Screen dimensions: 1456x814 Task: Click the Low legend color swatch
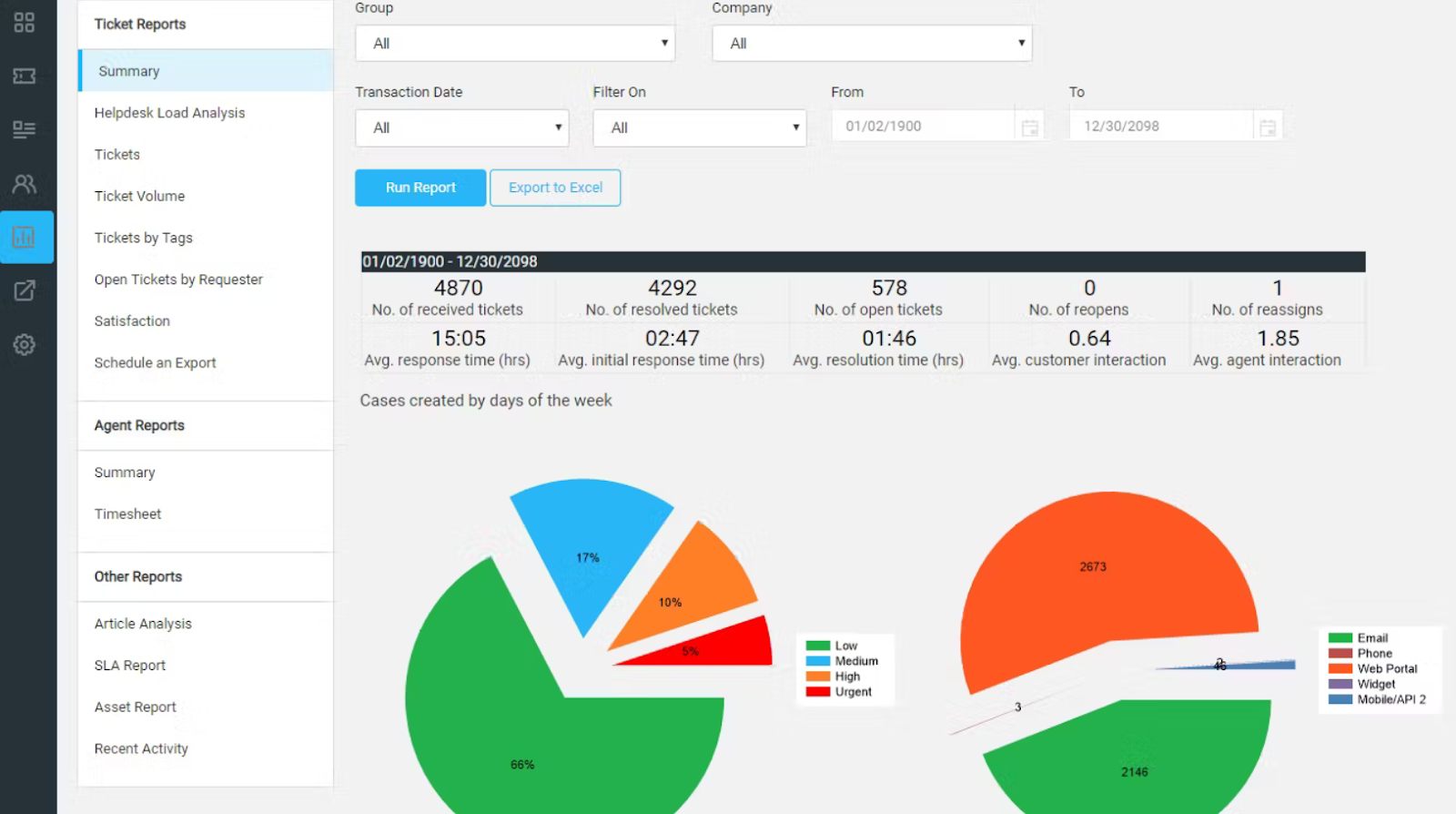tap(818, 646)
